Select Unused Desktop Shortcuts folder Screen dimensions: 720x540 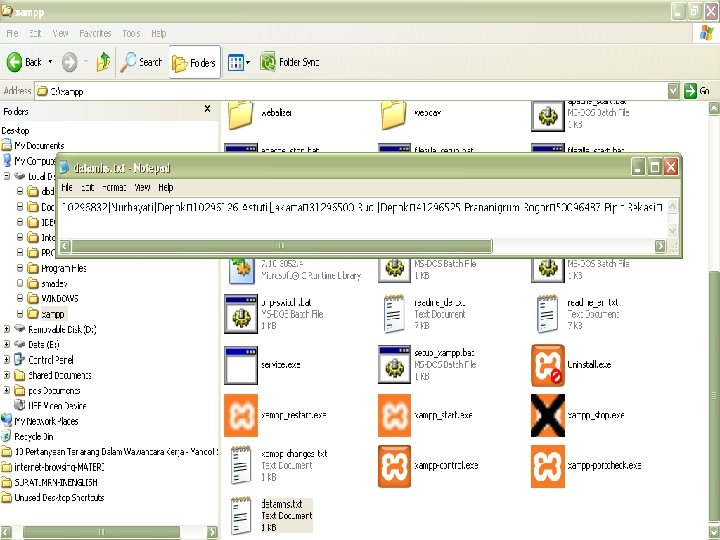[59, 497]
